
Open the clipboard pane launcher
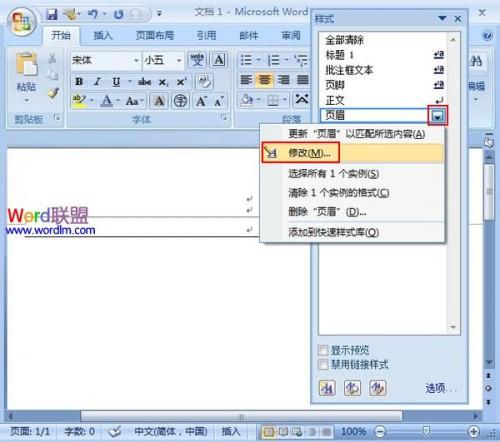tap(57, 117)
